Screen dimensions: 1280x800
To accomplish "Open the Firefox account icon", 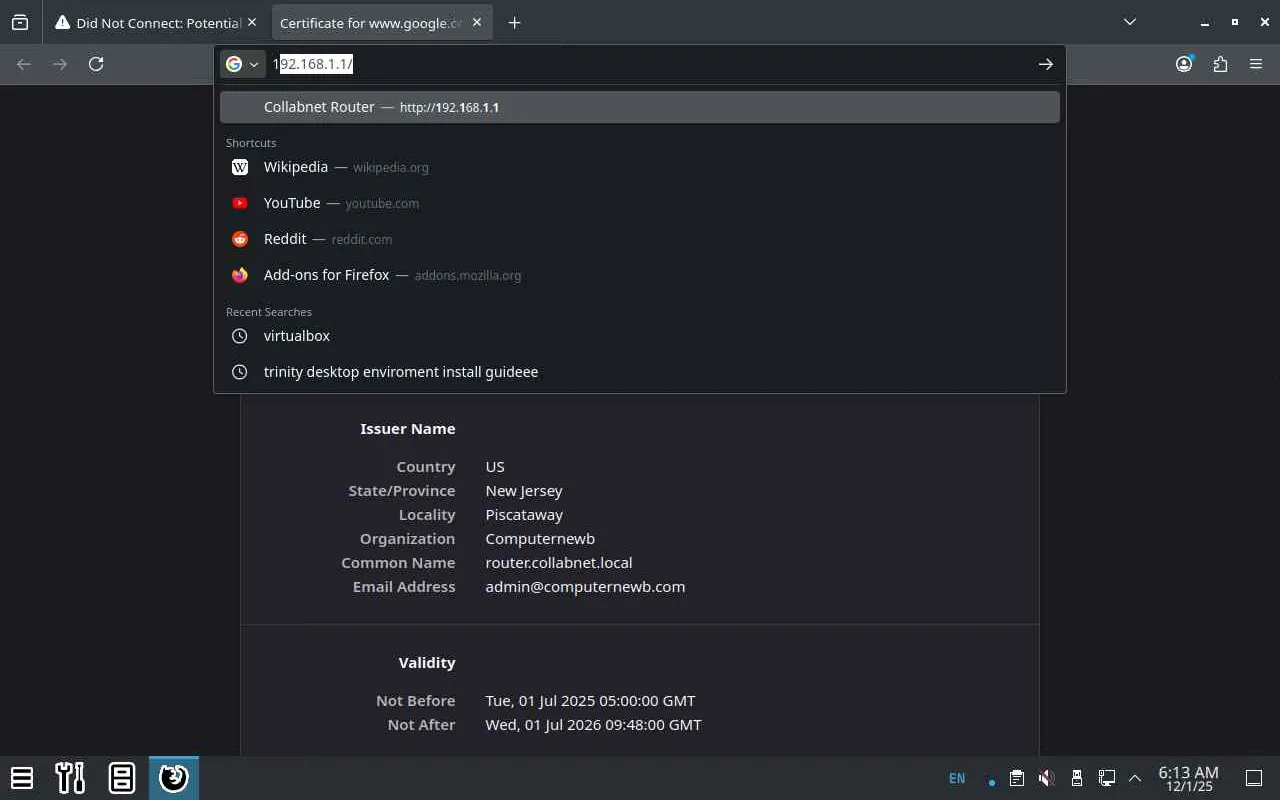I will pyautogui.click(x=1184, y=64).
